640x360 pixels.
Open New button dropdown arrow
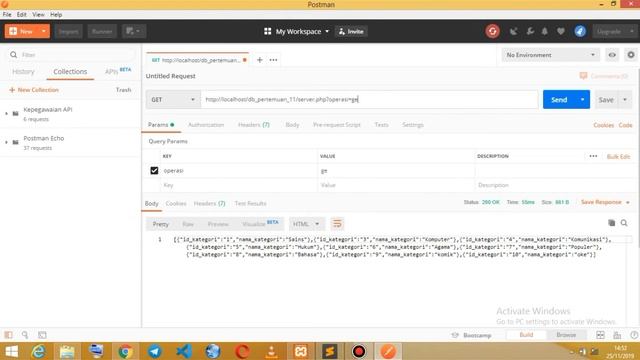click(43, 31)
